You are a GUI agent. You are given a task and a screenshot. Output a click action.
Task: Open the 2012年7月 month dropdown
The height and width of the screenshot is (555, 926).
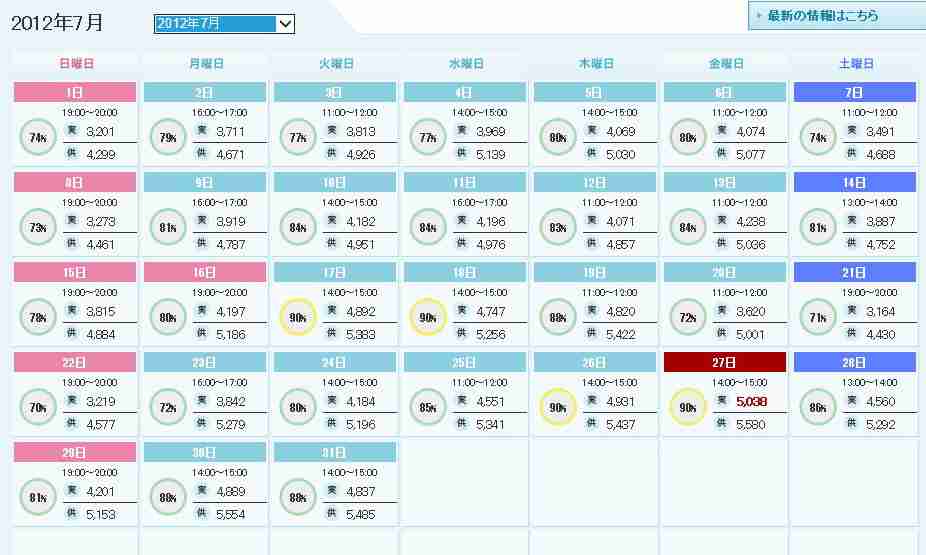point(224,24)
